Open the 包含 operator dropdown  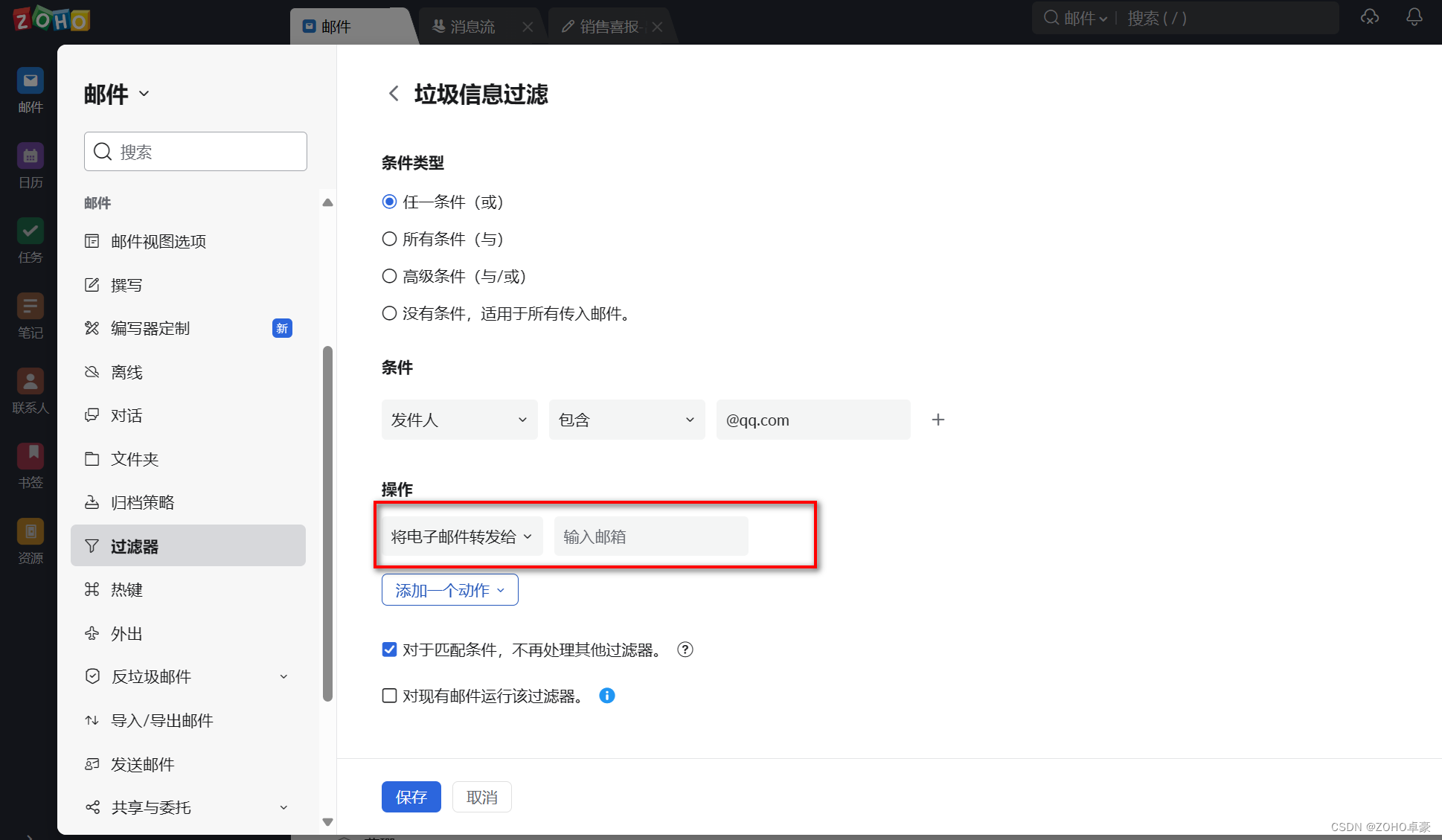(x=627, y=420)
